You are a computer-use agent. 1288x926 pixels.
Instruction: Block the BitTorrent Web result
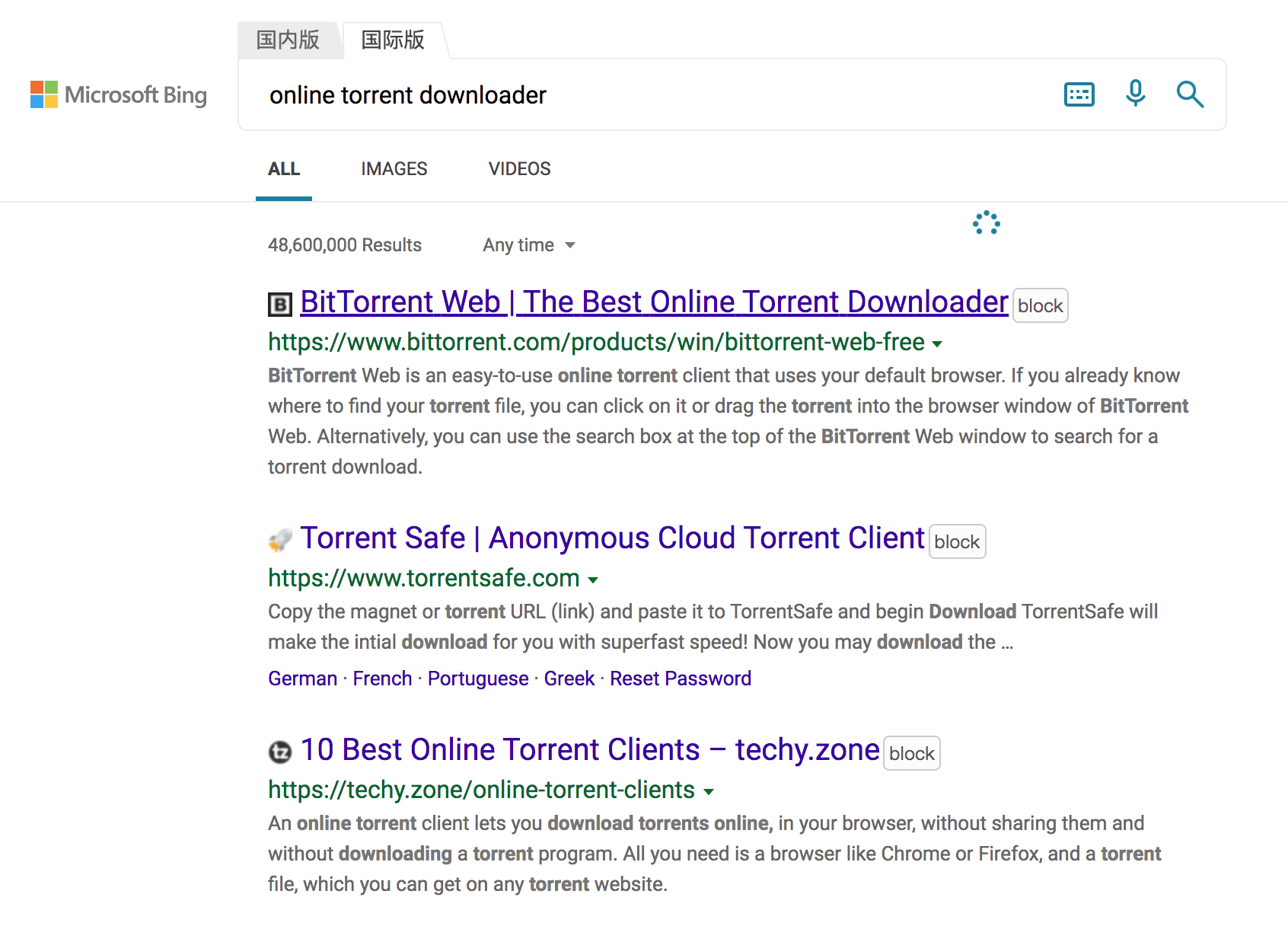(x=1041, y=305)
